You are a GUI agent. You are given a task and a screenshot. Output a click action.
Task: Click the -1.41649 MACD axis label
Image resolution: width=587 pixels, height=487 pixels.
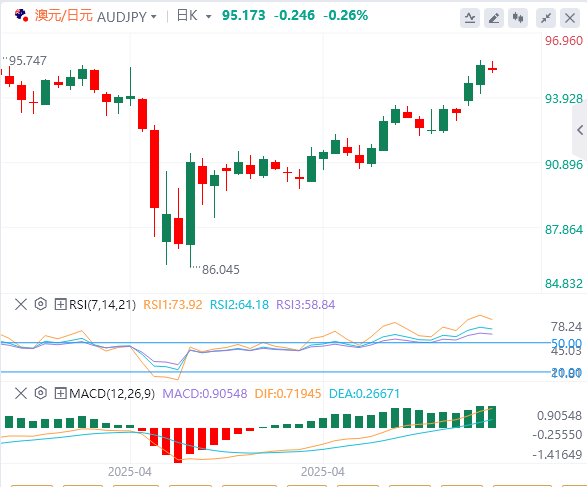click(x=557, y=455)
